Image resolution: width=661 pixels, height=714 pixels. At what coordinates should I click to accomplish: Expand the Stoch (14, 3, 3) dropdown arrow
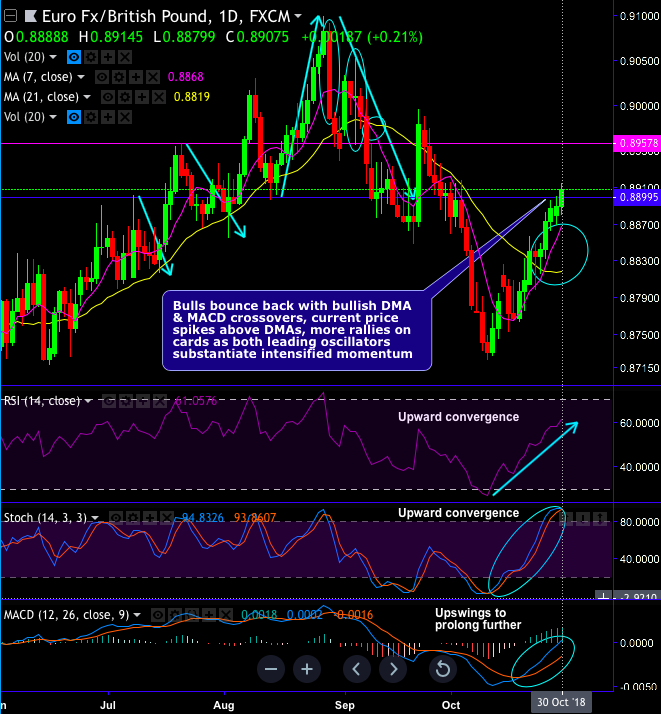[x=95, y=518]
